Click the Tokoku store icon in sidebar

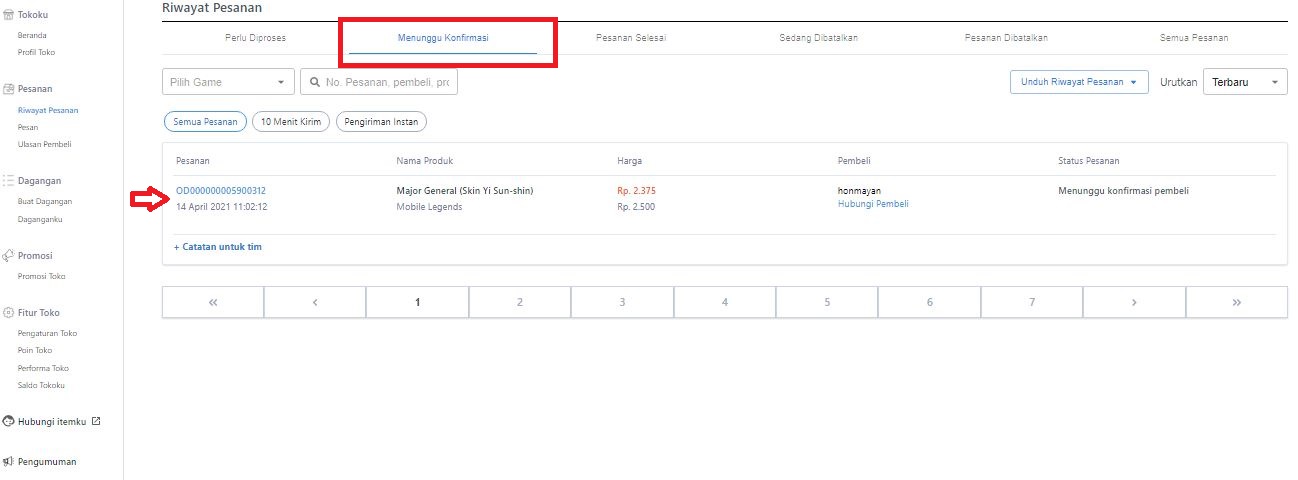coord(8,14)
